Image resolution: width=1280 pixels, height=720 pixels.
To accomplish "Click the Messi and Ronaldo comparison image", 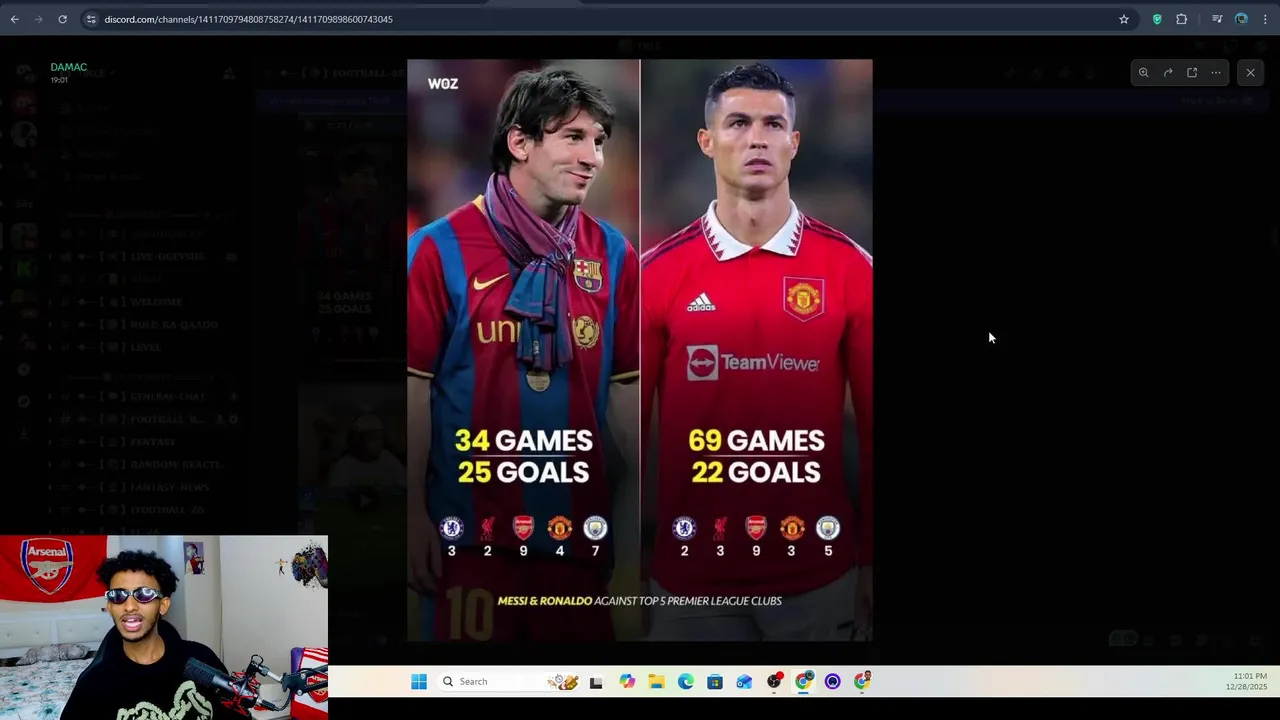I will (x=640, y=350).
